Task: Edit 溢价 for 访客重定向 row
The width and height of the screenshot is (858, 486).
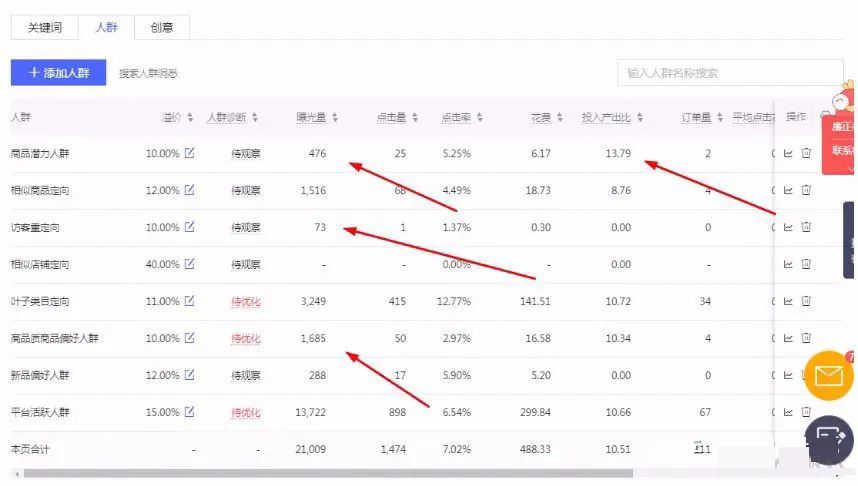Action: pos(189,227)
